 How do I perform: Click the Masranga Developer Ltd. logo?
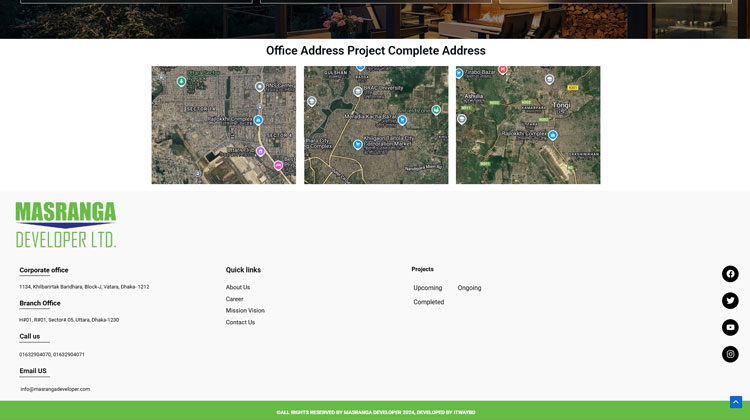click(x=66, y=225)
